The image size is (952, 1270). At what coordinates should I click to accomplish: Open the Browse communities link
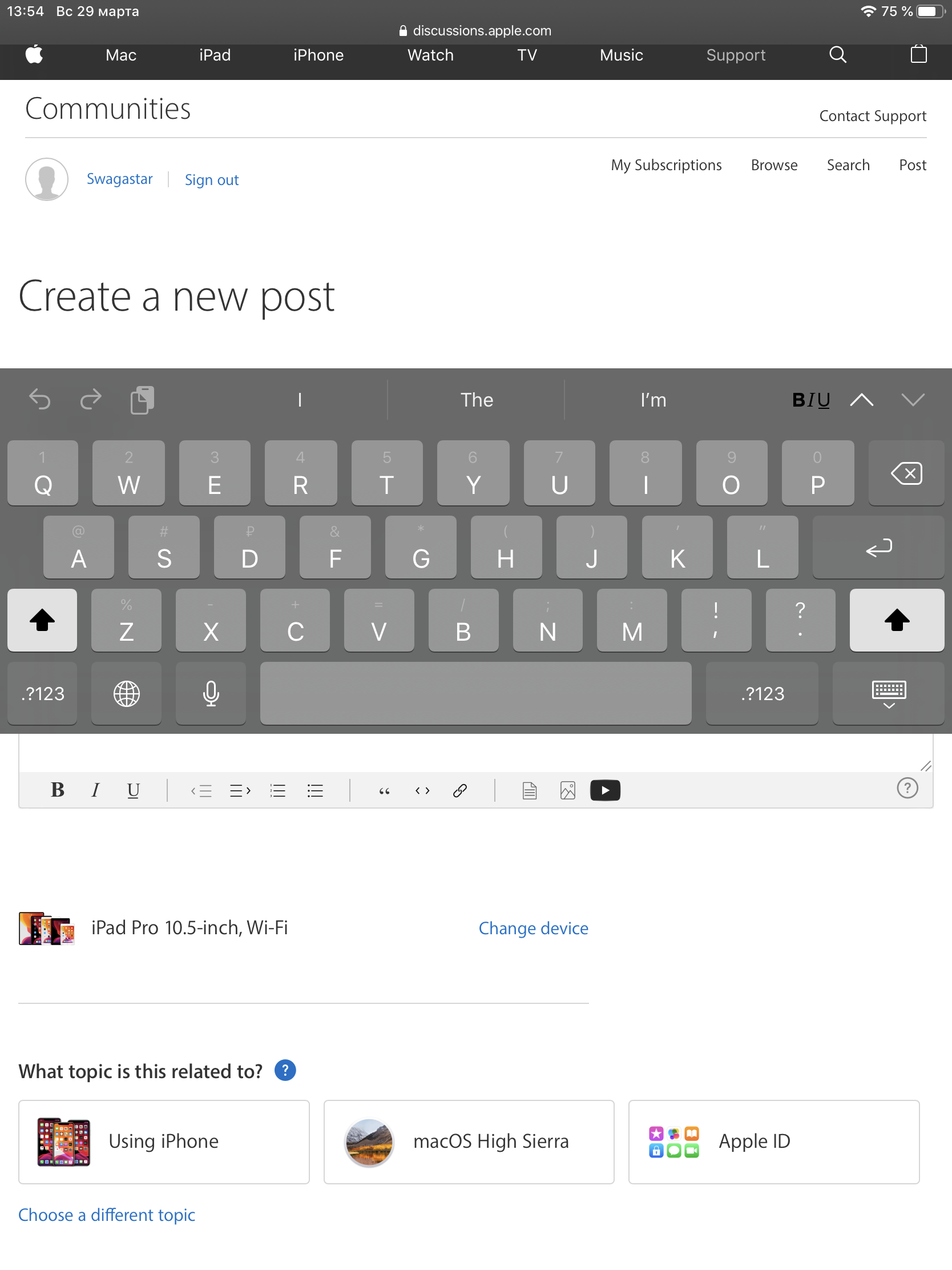[774, 165]
